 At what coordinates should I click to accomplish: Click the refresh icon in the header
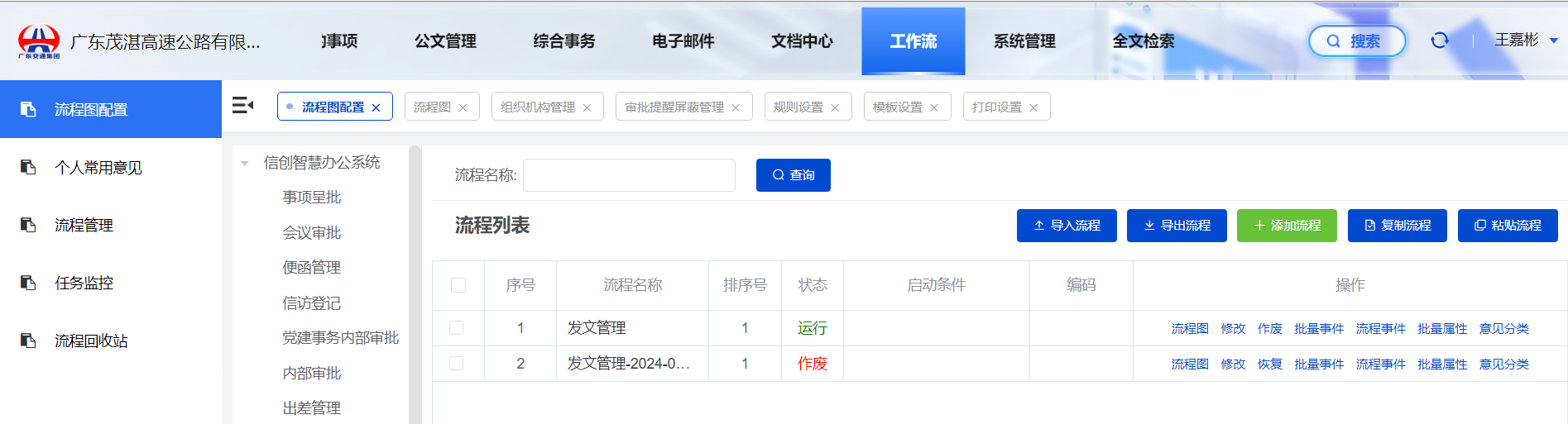click(1440, 40)
